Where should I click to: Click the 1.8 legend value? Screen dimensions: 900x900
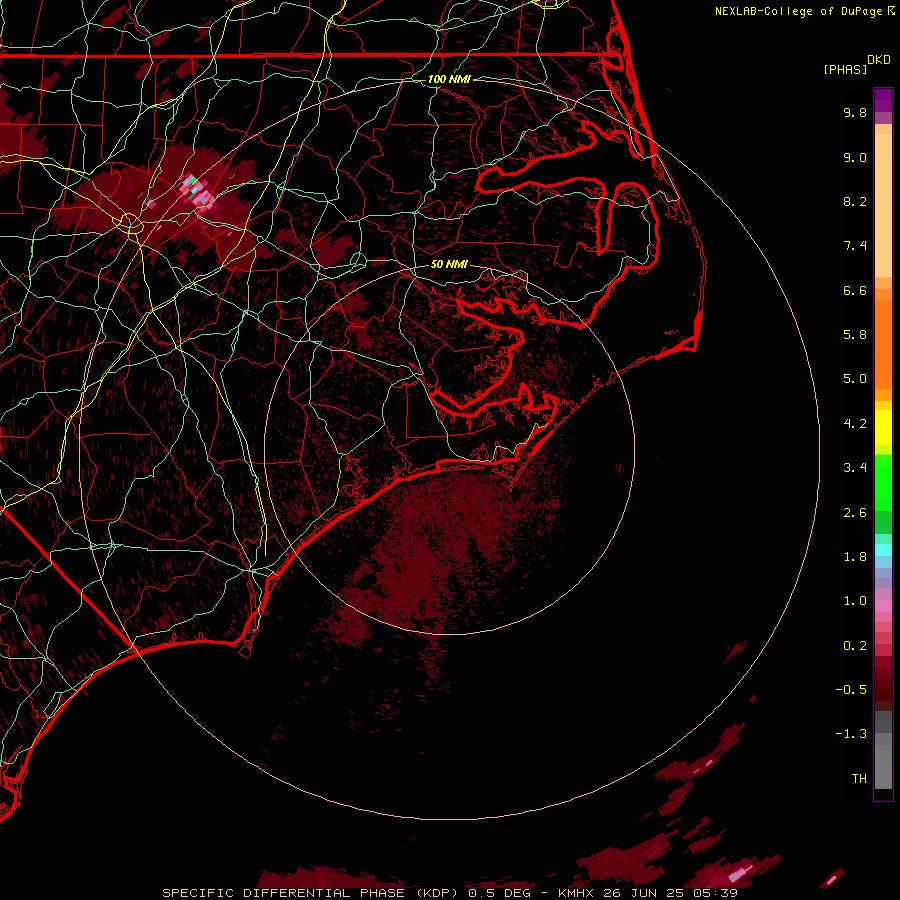[x=855, y=557]
